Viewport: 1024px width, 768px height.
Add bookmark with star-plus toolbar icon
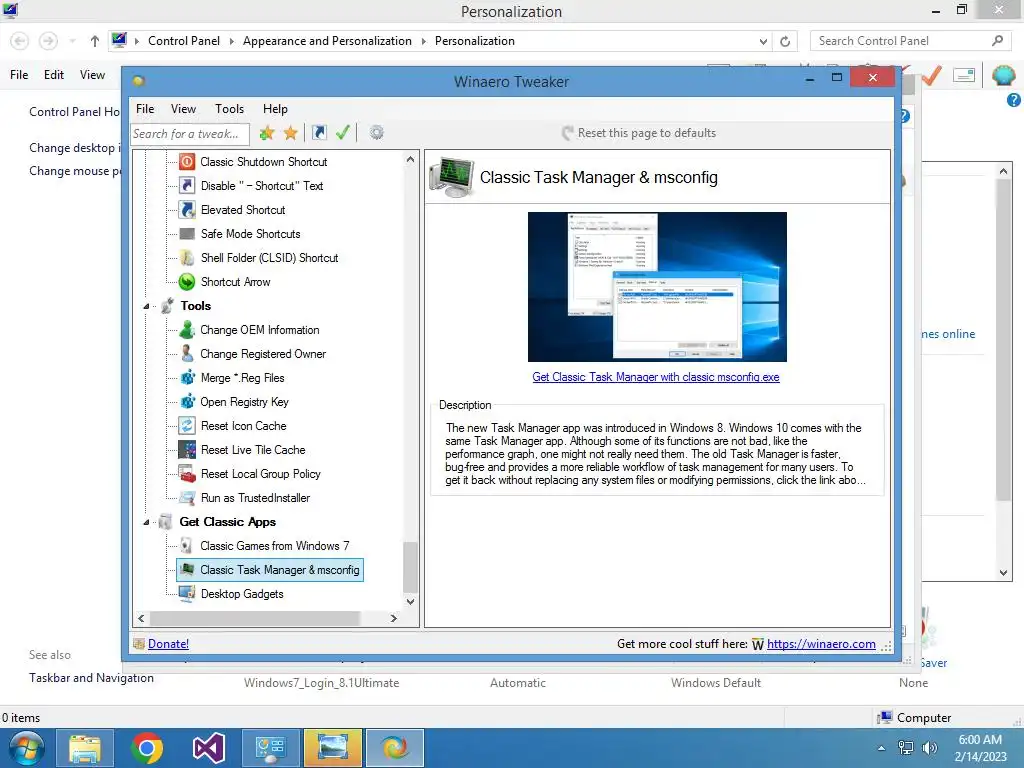(266, 133)
